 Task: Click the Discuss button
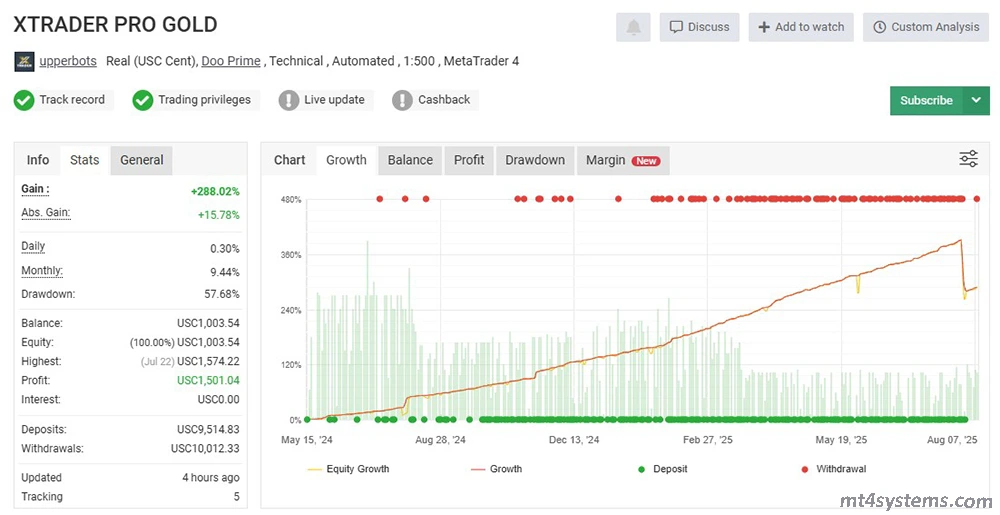[x=699, y=27]
